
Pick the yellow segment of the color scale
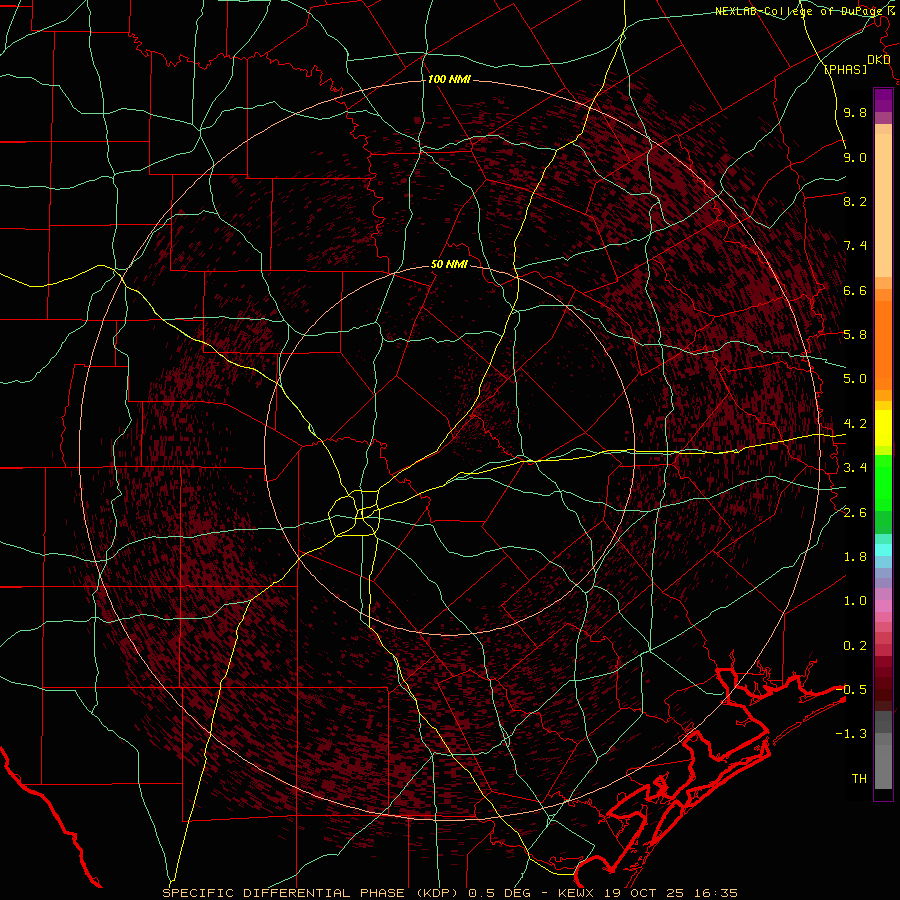pos(883,428)
